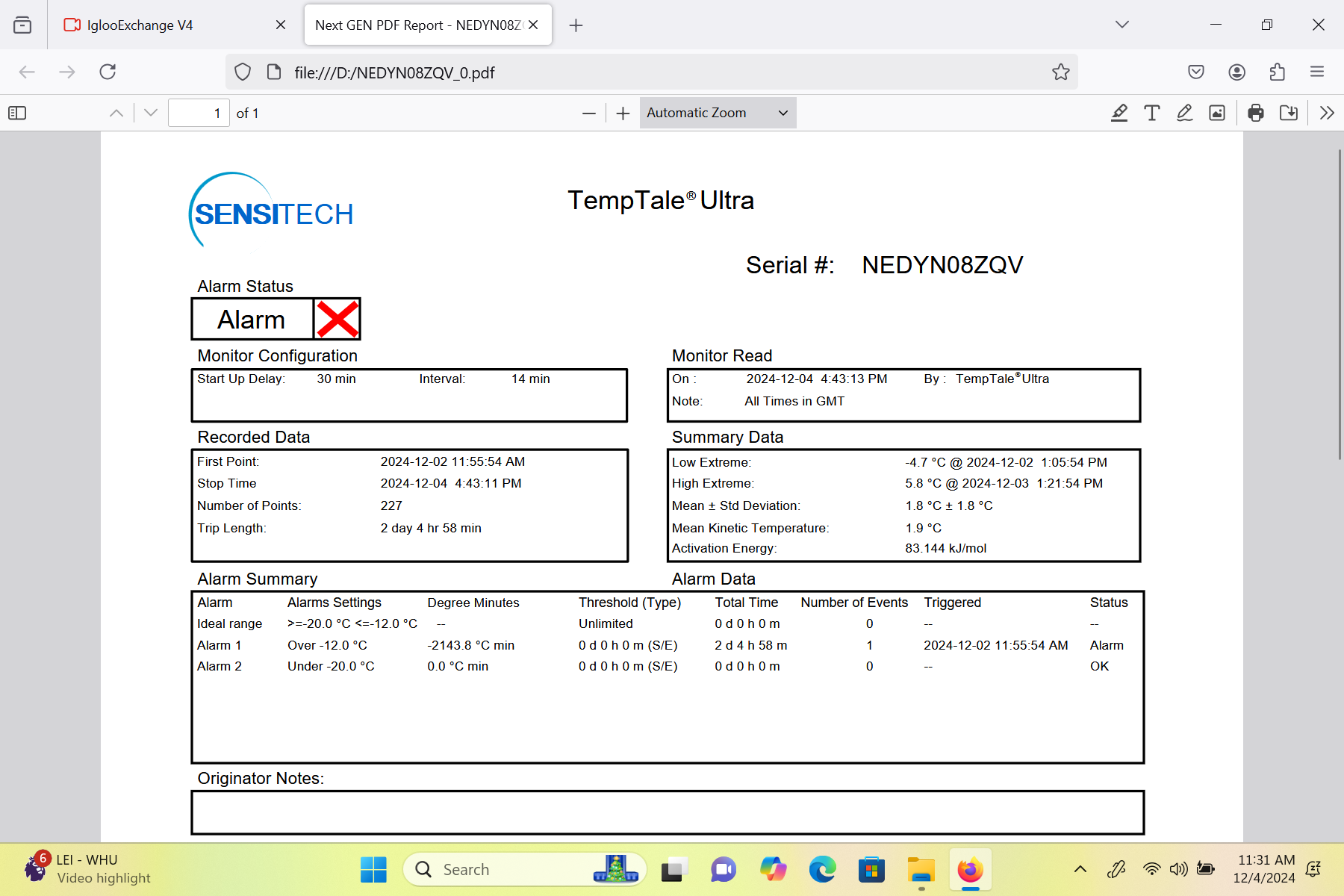1344x896 pixels.
Task: Click the page info document icon
Action: (274, 72)
